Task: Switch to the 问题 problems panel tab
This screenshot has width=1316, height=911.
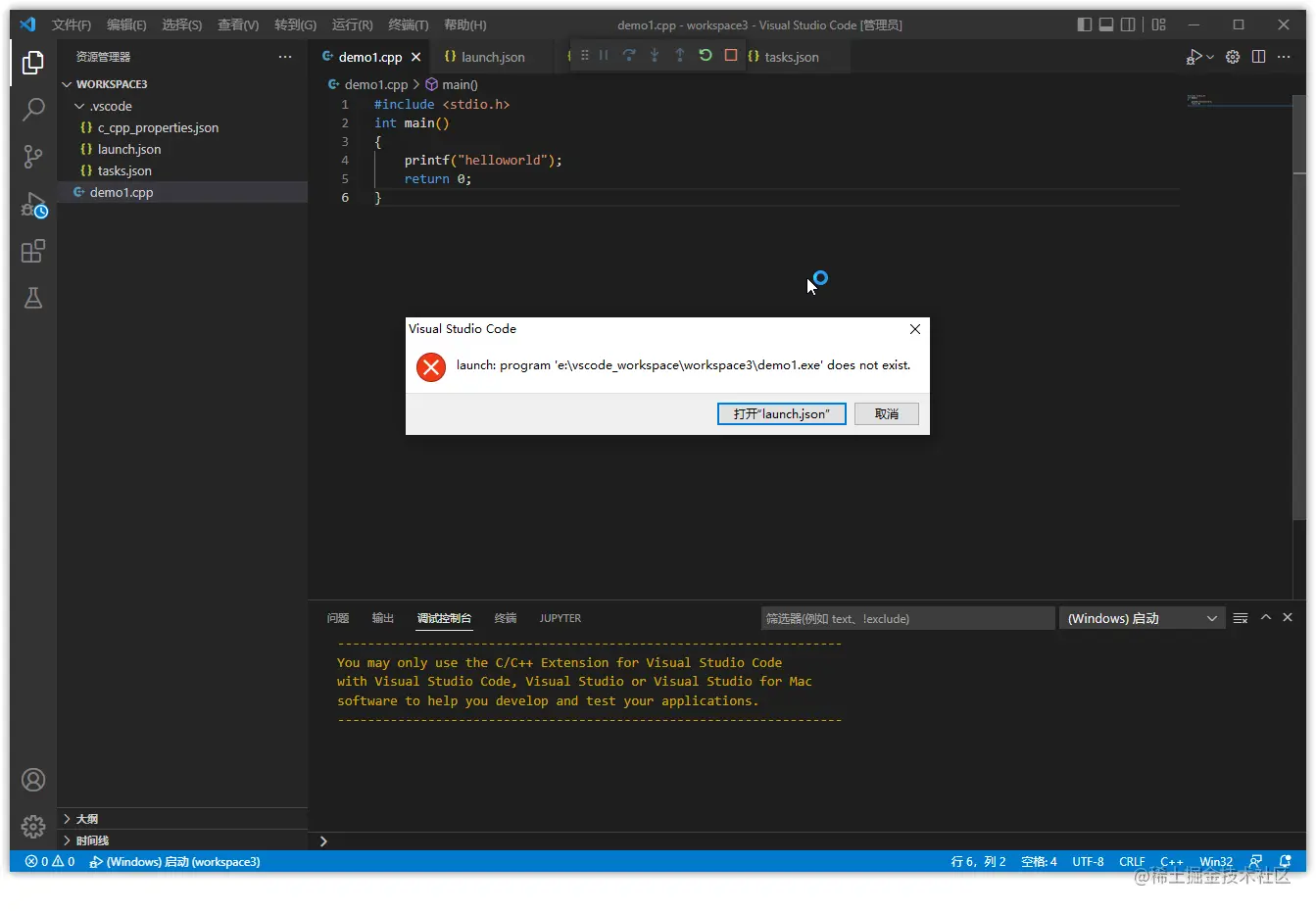Action: [338, 618]
